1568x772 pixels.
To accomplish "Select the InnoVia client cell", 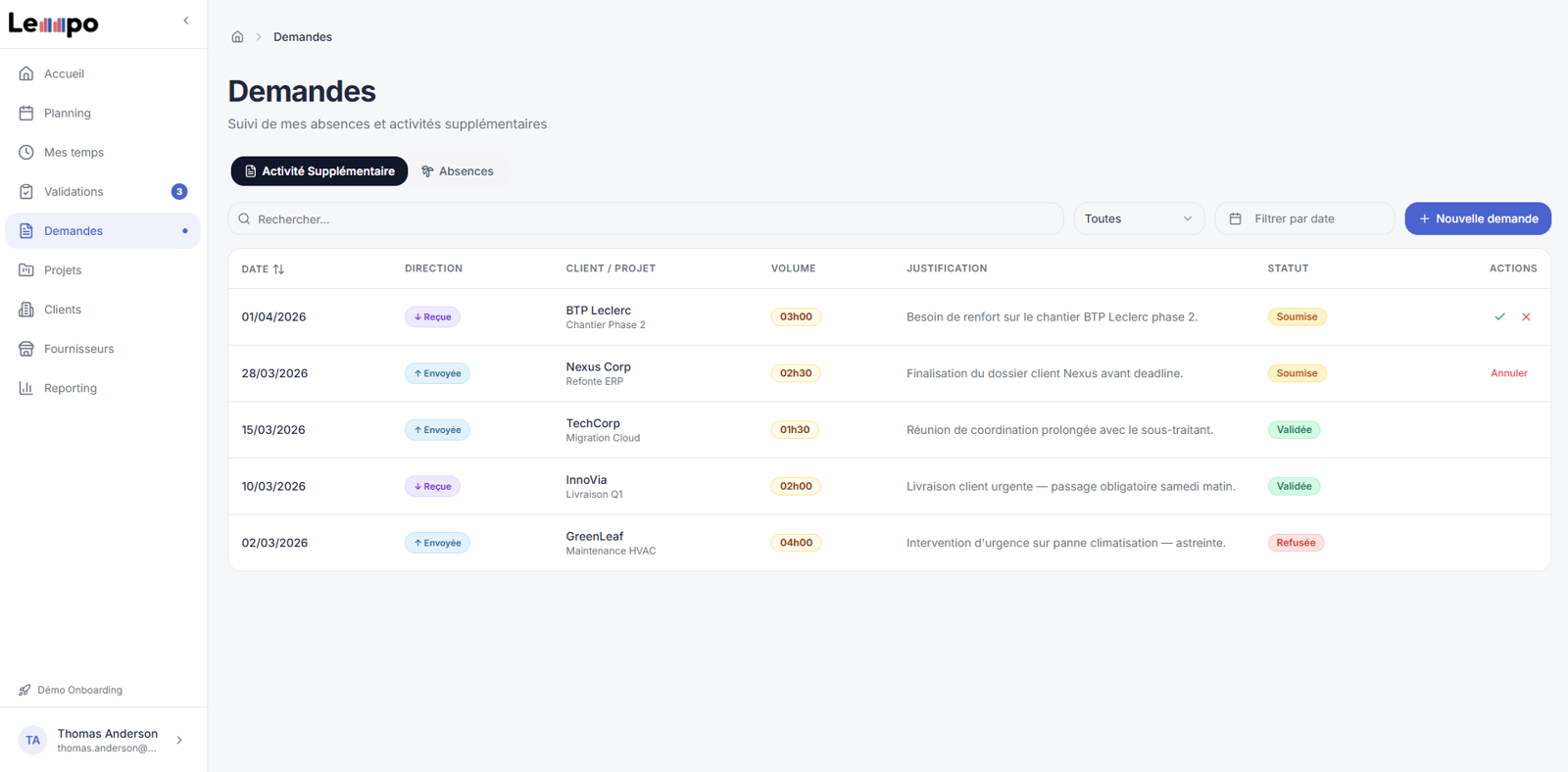I will click(594, 486).
